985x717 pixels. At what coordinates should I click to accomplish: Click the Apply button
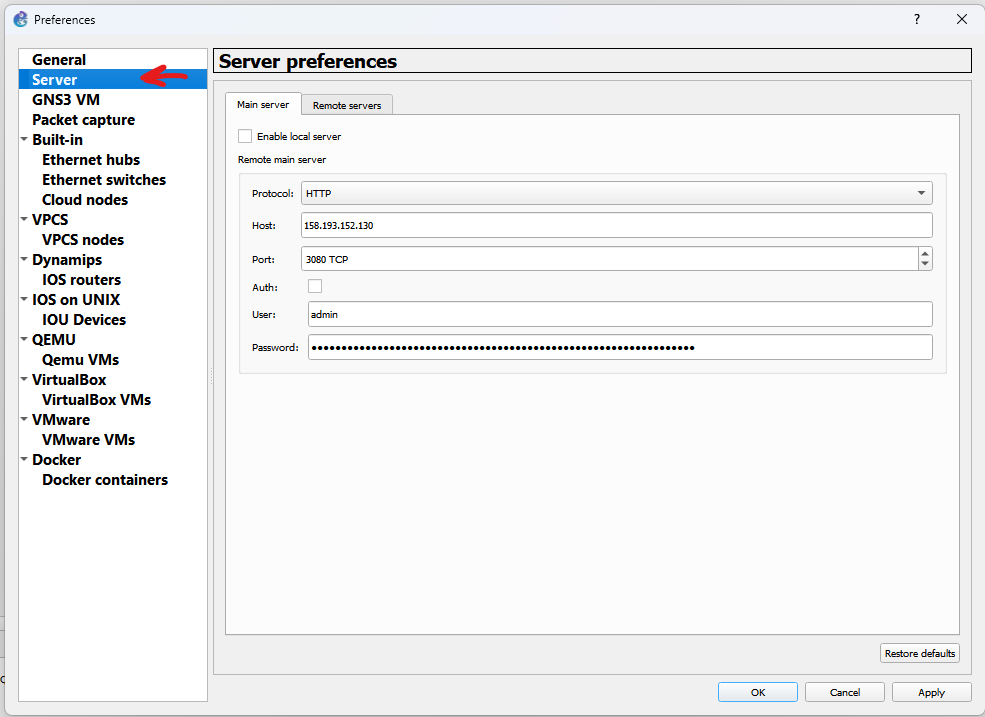932,692
